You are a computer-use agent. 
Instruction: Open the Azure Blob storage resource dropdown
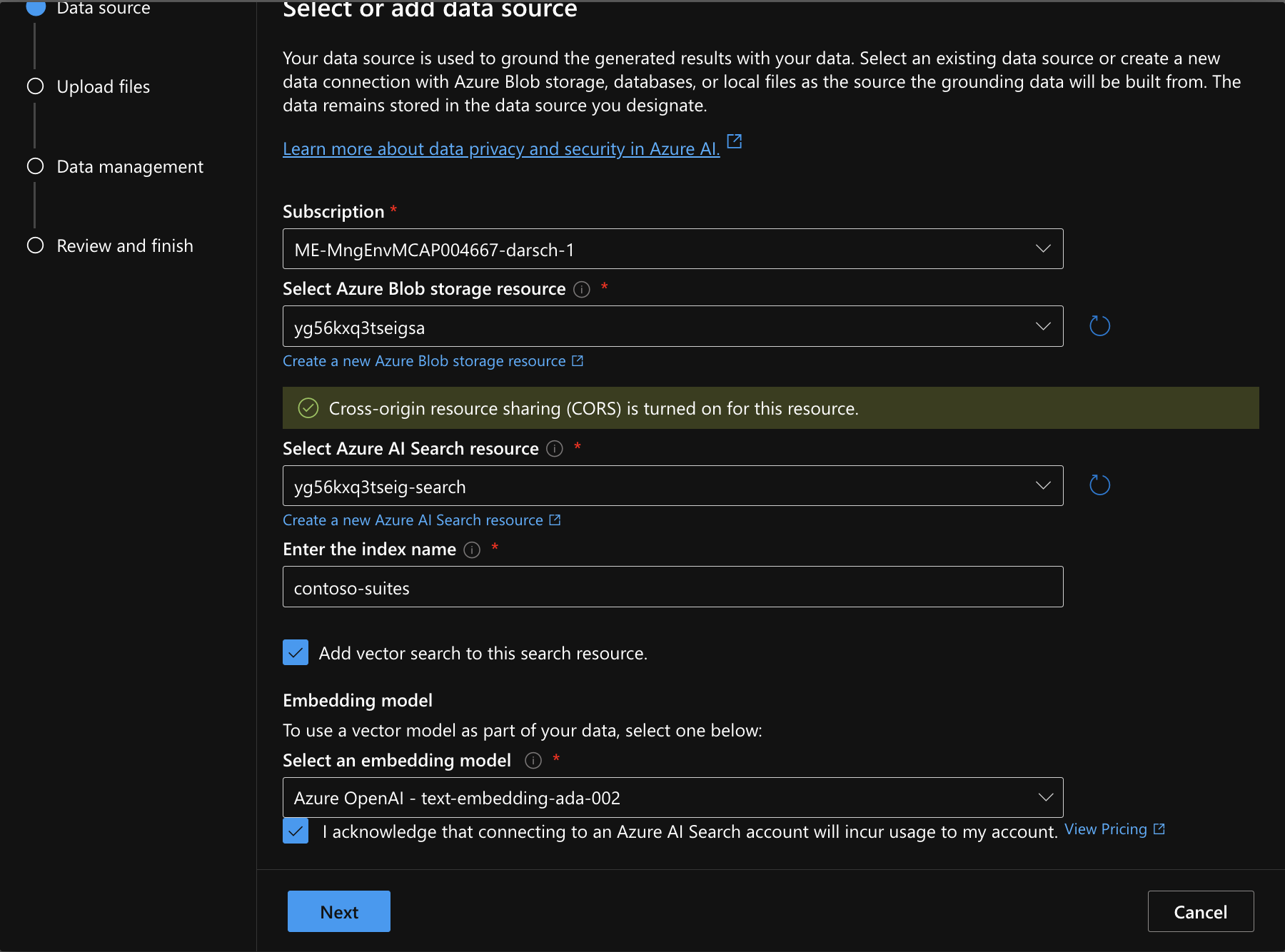pos(672,326)
